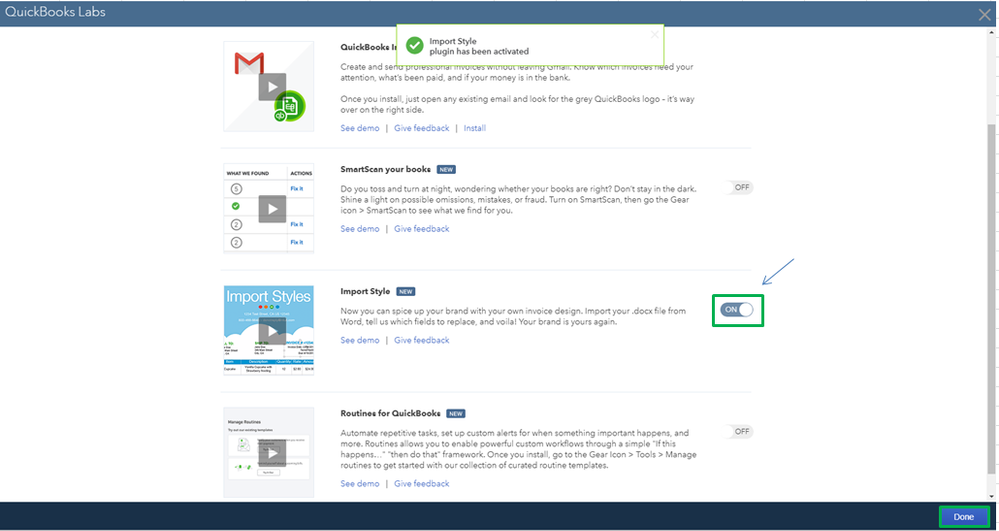Enable the Routines for QuickBooks toggle
999x531 pixels.
pyautogui.click(x=738, y=432)
